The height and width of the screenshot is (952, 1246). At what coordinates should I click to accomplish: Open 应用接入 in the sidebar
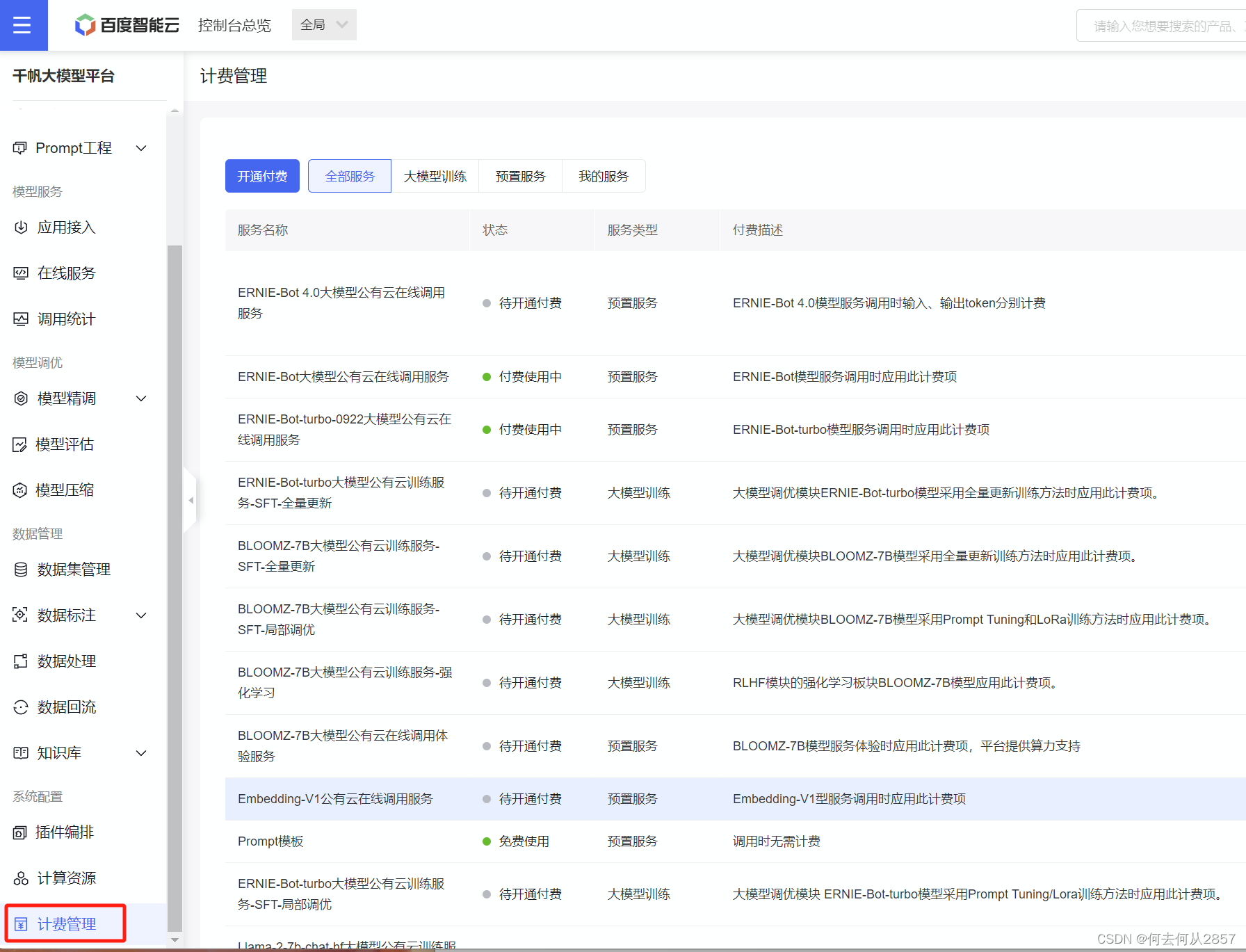[67, 227]
